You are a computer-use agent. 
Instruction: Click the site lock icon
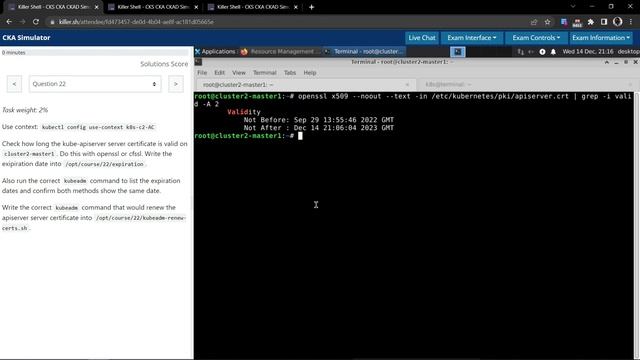click(x=52, y=22)
